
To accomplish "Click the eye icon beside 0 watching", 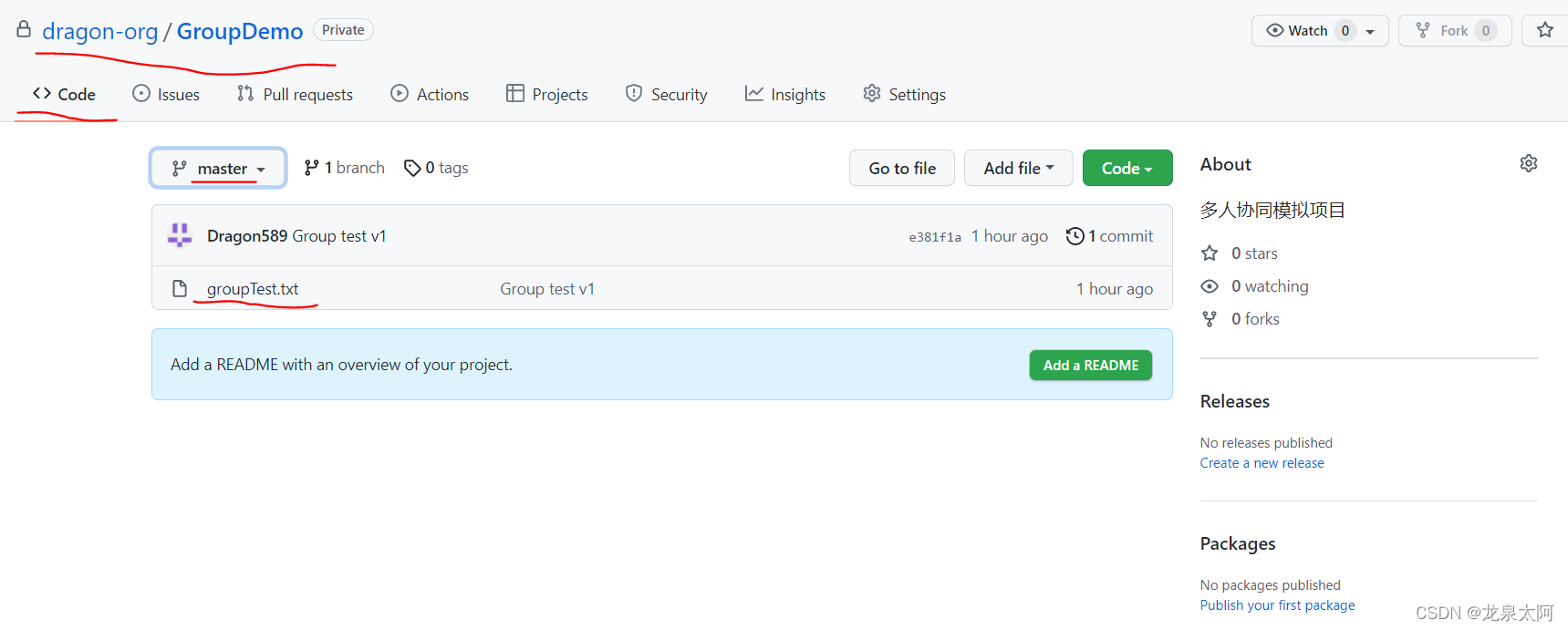I will pos(1210,286).
